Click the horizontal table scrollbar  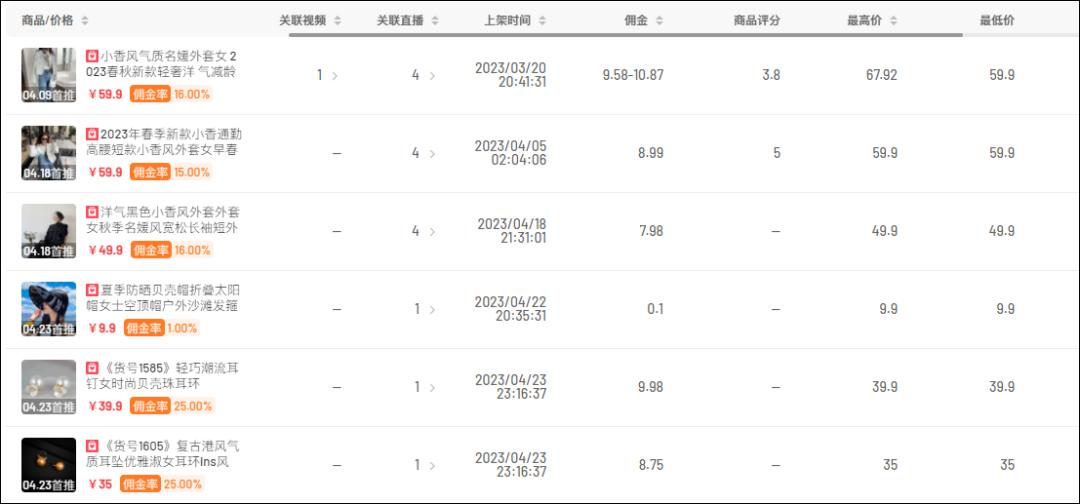(x=625, y=35)
